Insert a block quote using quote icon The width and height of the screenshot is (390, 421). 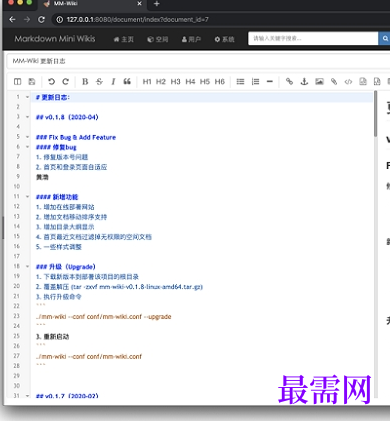(x=127, y=82)
